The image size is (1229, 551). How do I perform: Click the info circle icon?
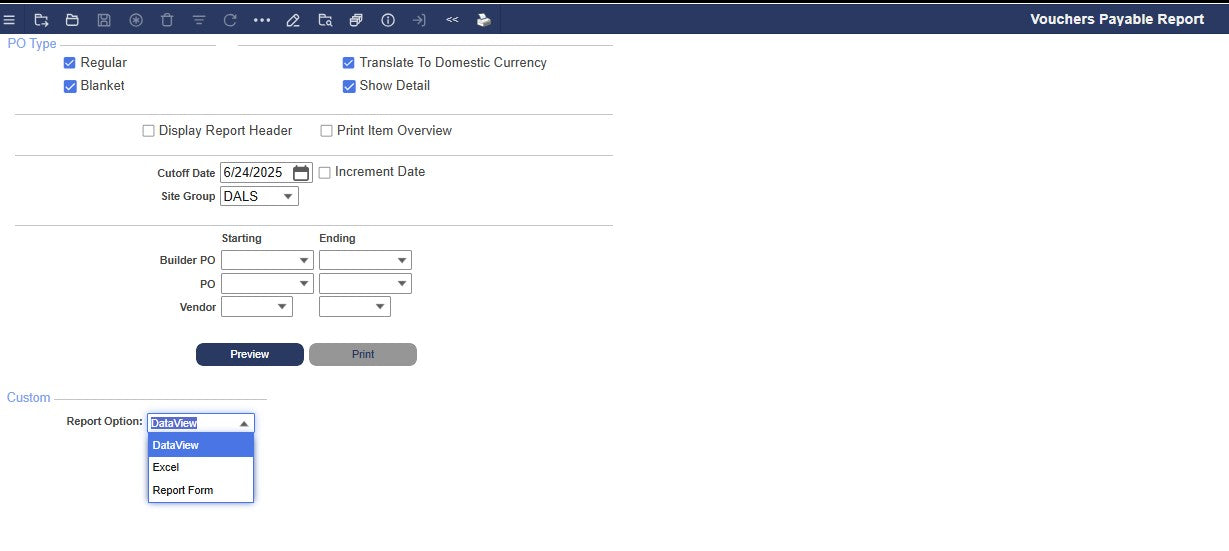[x=388, y=19]
